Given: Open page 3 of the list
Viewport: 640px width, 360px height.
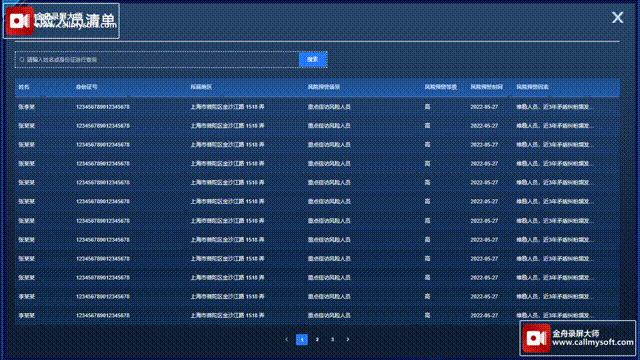Looking at the screenshot, I should (x=332, y=340).
